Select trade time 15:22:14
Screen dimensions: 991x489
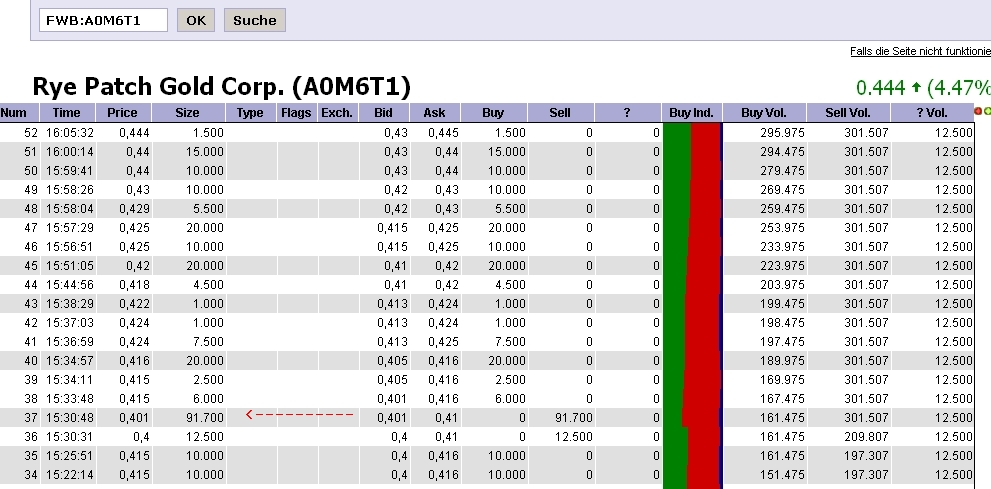tap(70, 474)
